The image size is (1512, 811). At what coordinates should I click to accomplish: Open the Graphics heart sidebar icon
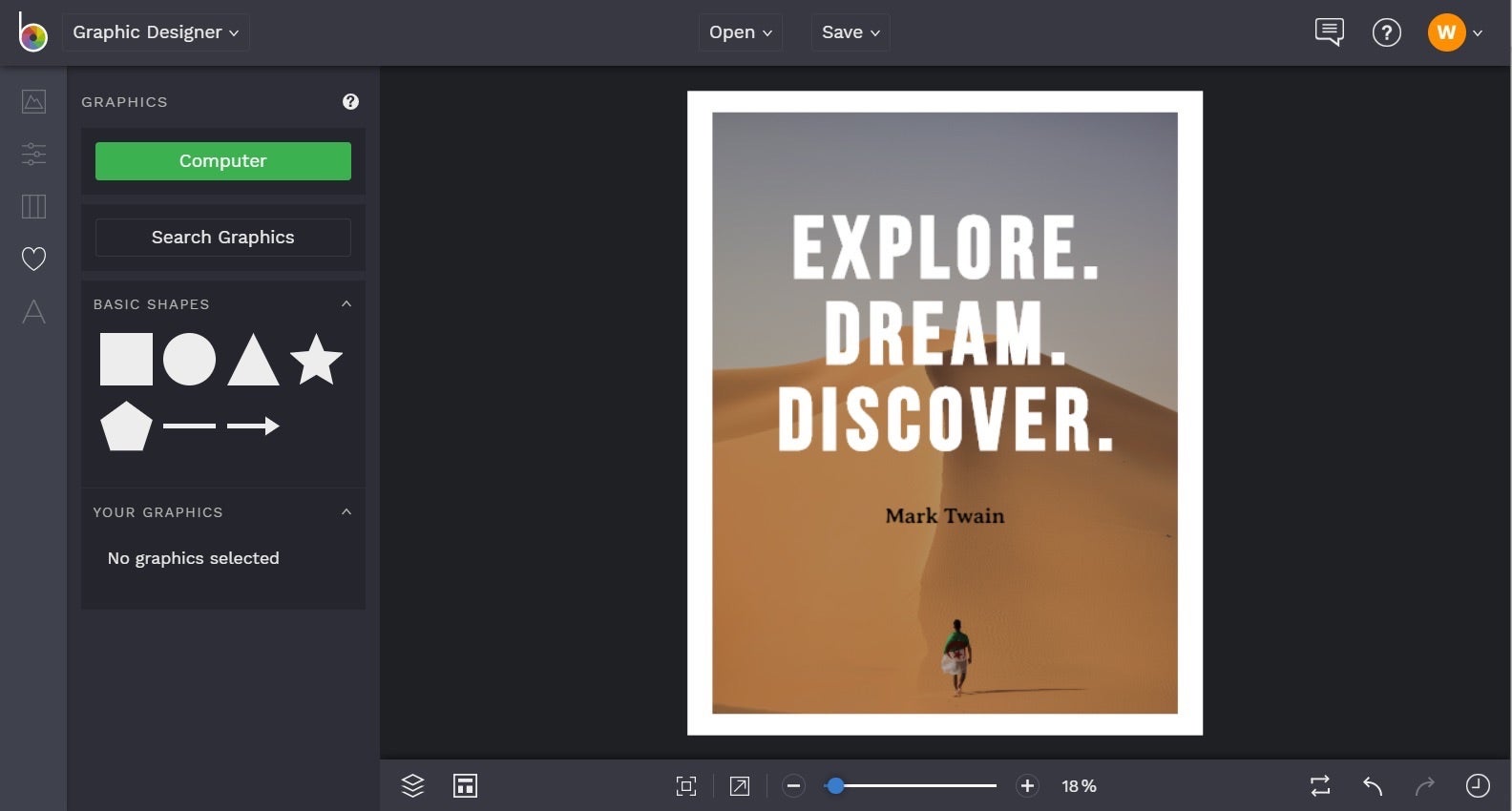pyautogui.click(x=33, y=259)
